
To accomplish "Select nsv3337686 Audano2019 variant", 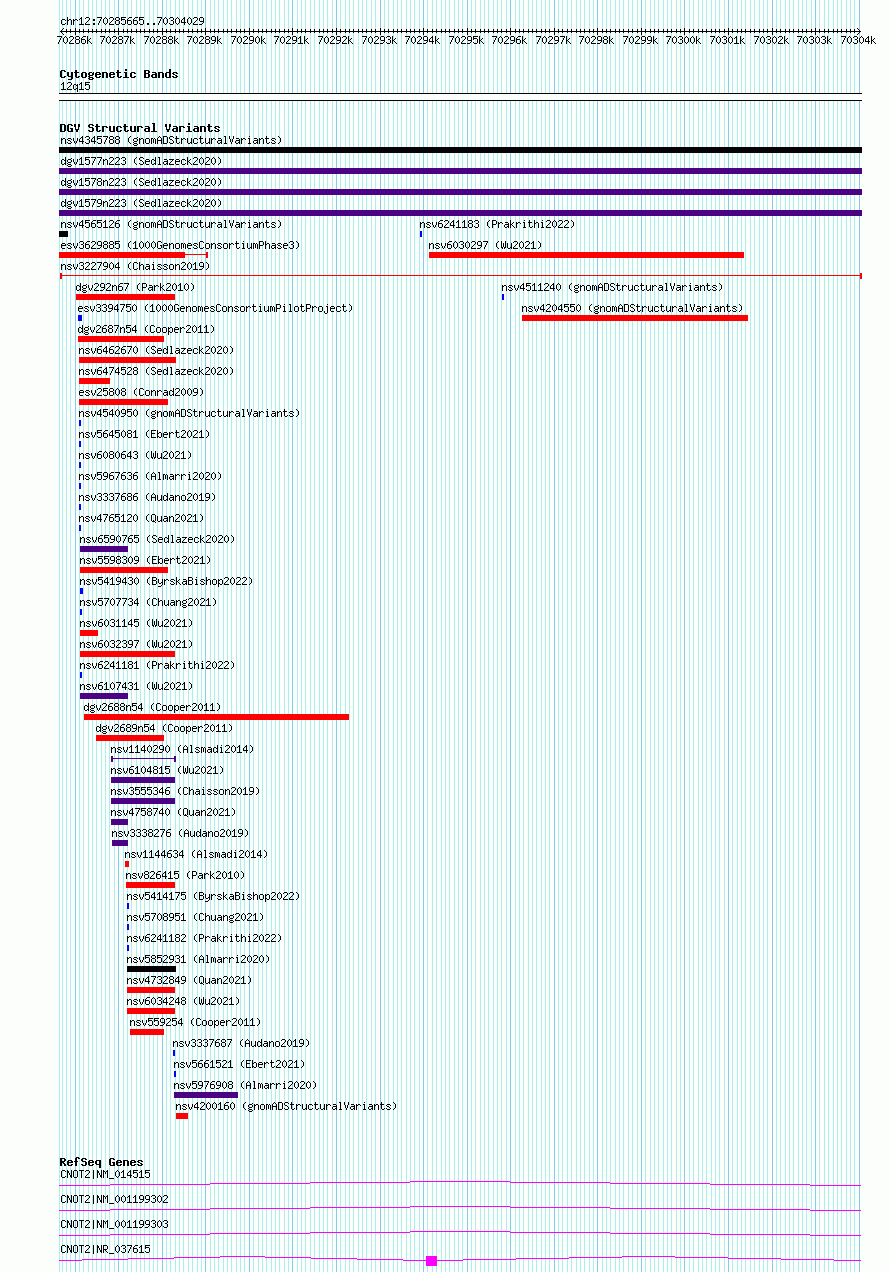I will [148, 497].
